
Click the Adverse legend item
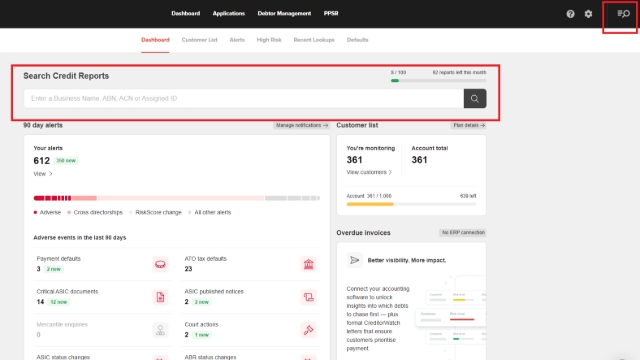coord(47,212)
